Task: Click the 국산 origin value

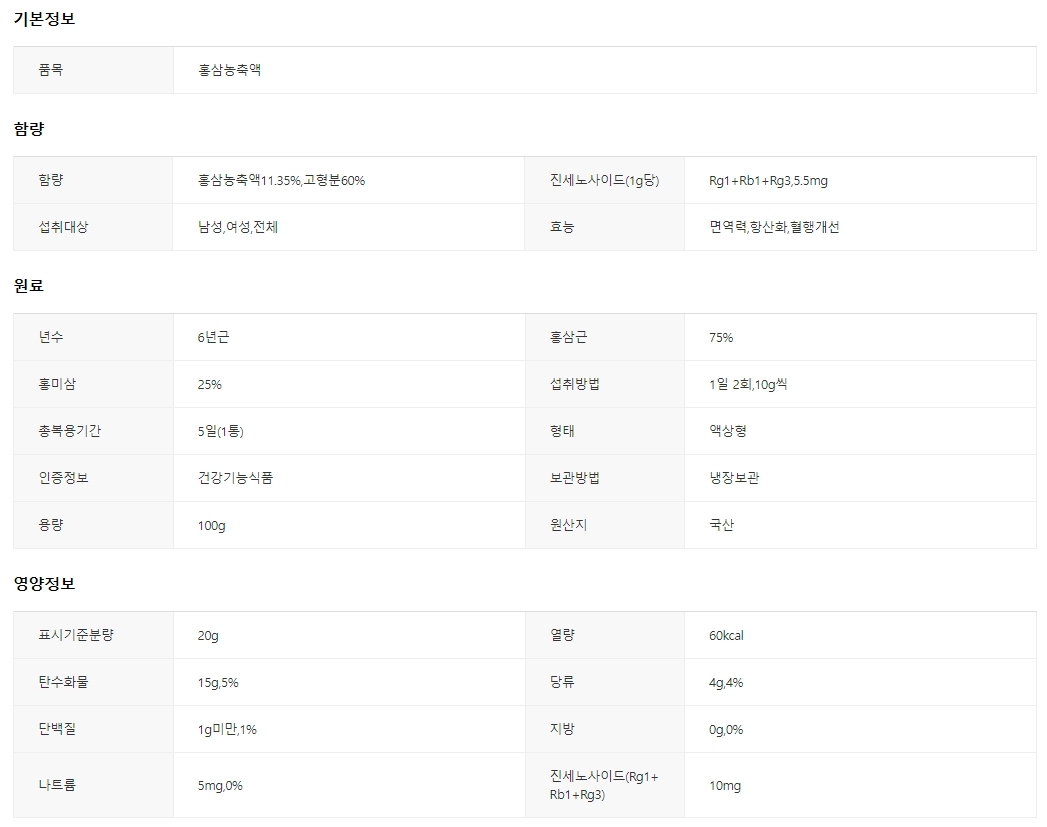Action: pyautogui.click(x=721, y=525)
